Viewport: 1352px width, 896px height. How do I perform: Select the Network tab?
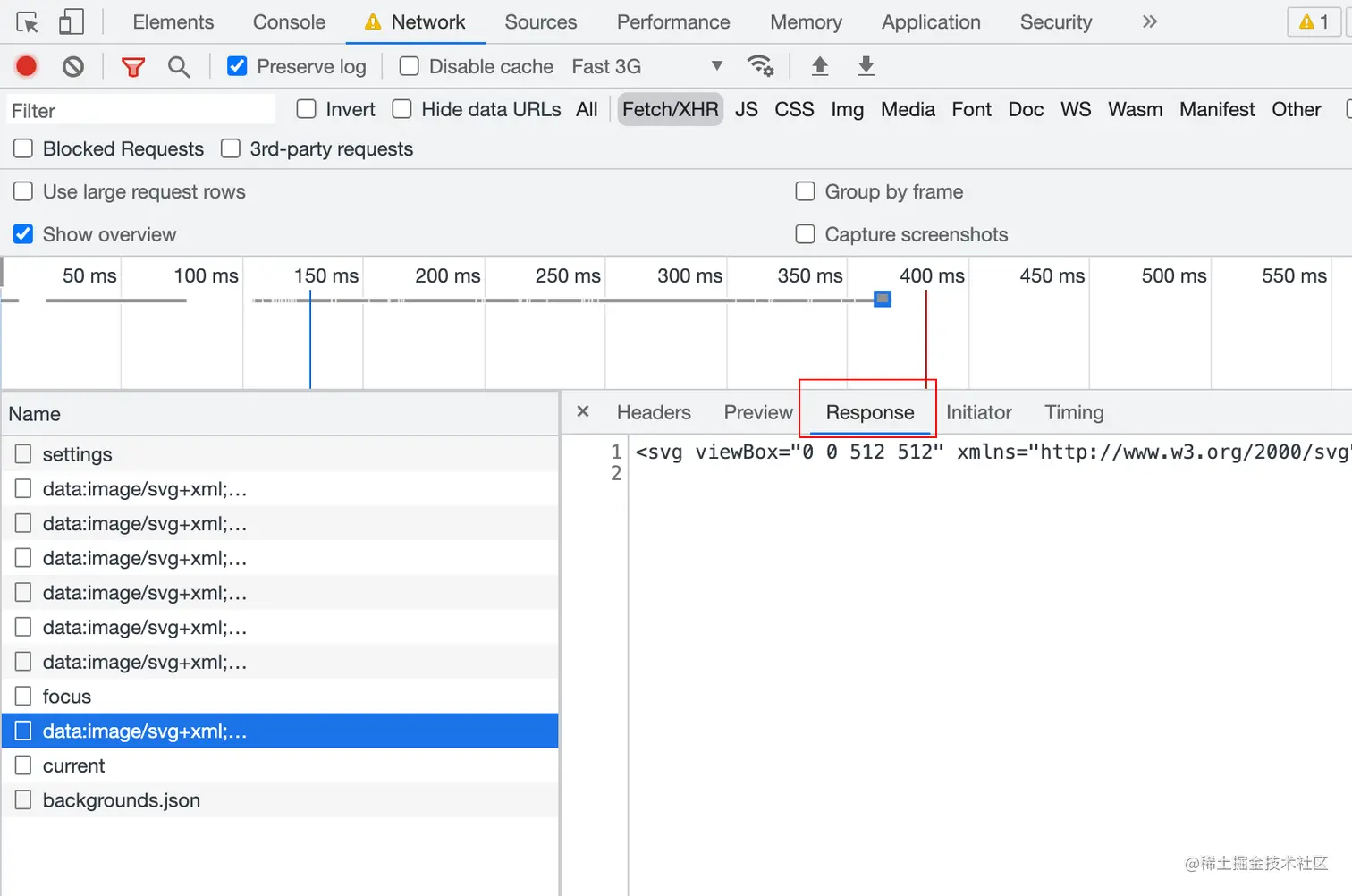coord(416,22)
